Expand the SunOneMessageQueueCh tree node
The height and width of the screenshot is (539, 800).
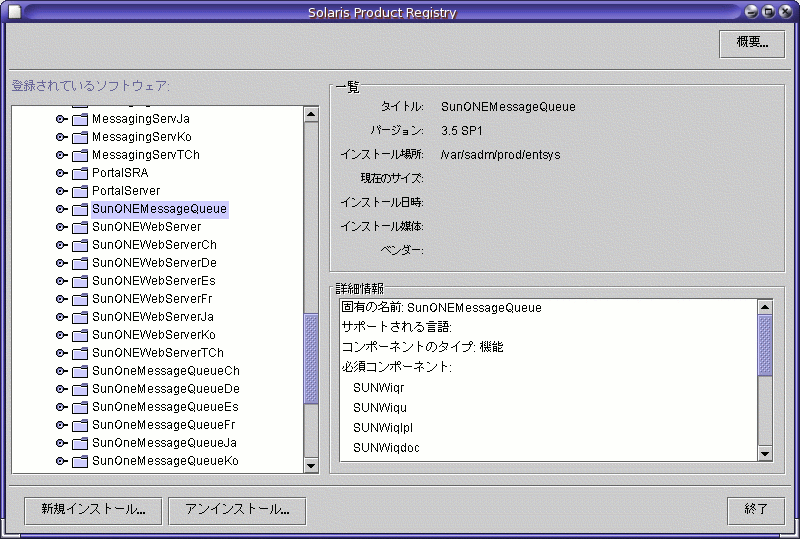click(x=61, y=371)
